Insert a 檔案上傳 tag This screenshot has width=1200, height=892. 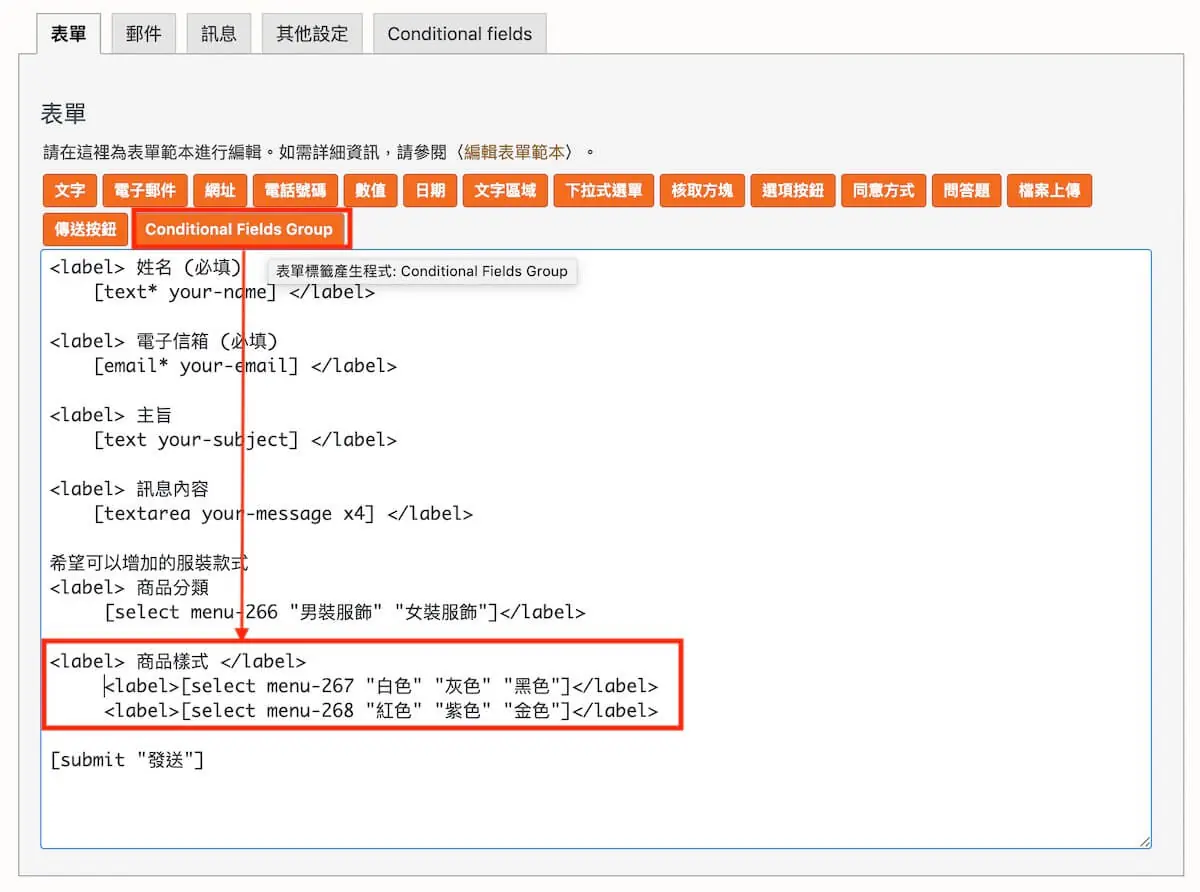1049,190
